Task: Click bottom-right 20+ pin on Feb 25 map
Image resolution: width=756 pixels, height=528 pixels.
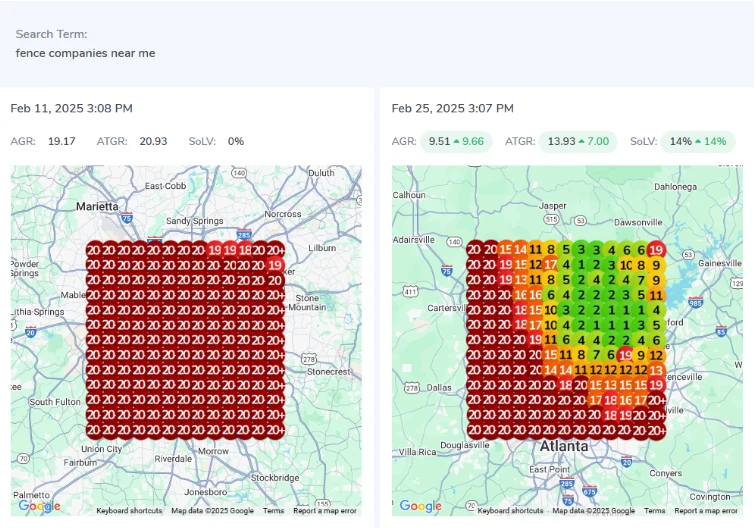Action: [x=656, y=430]
